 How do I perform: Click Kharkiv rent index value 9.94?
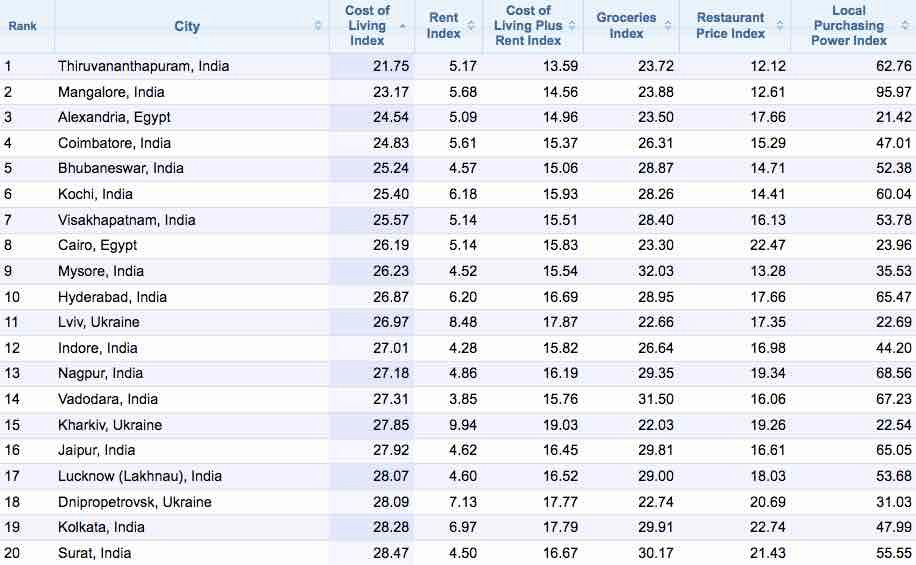coord(463,425)
